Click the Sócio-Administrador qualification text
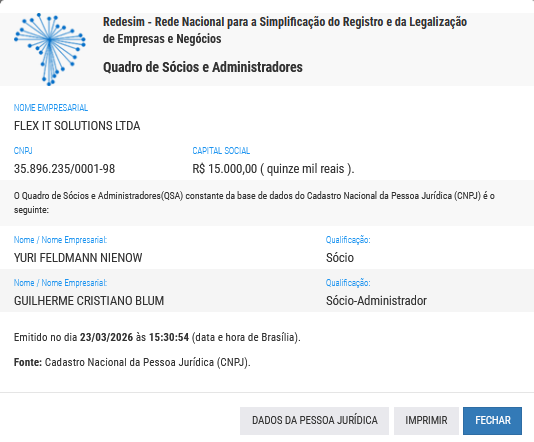Screen dimensions: 534x442 [x=376, y=301]
